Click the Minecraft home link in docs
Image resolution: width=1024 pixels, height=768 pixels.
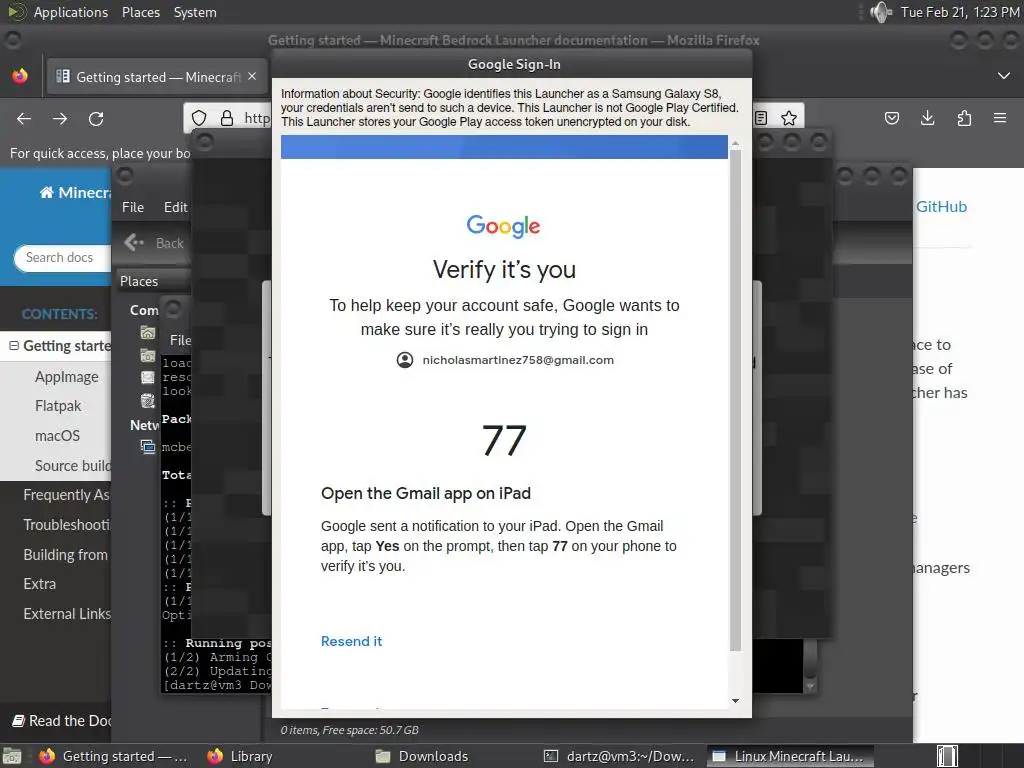coord(74,192)
